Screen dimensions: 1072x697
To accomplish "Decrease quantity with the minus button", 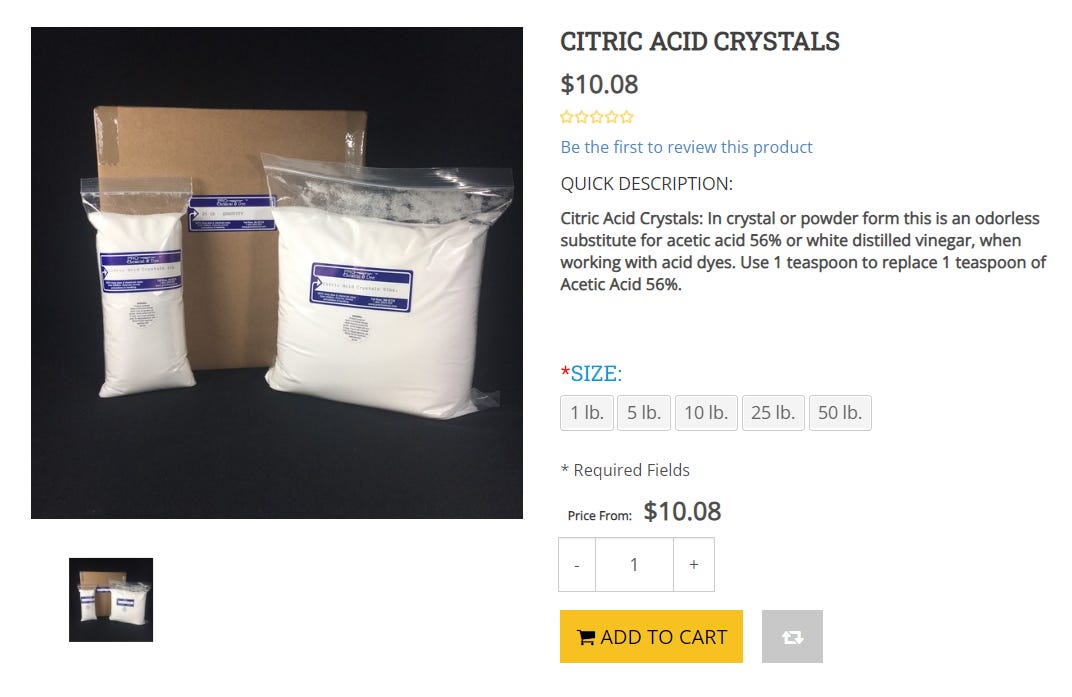I will (577, 565).
